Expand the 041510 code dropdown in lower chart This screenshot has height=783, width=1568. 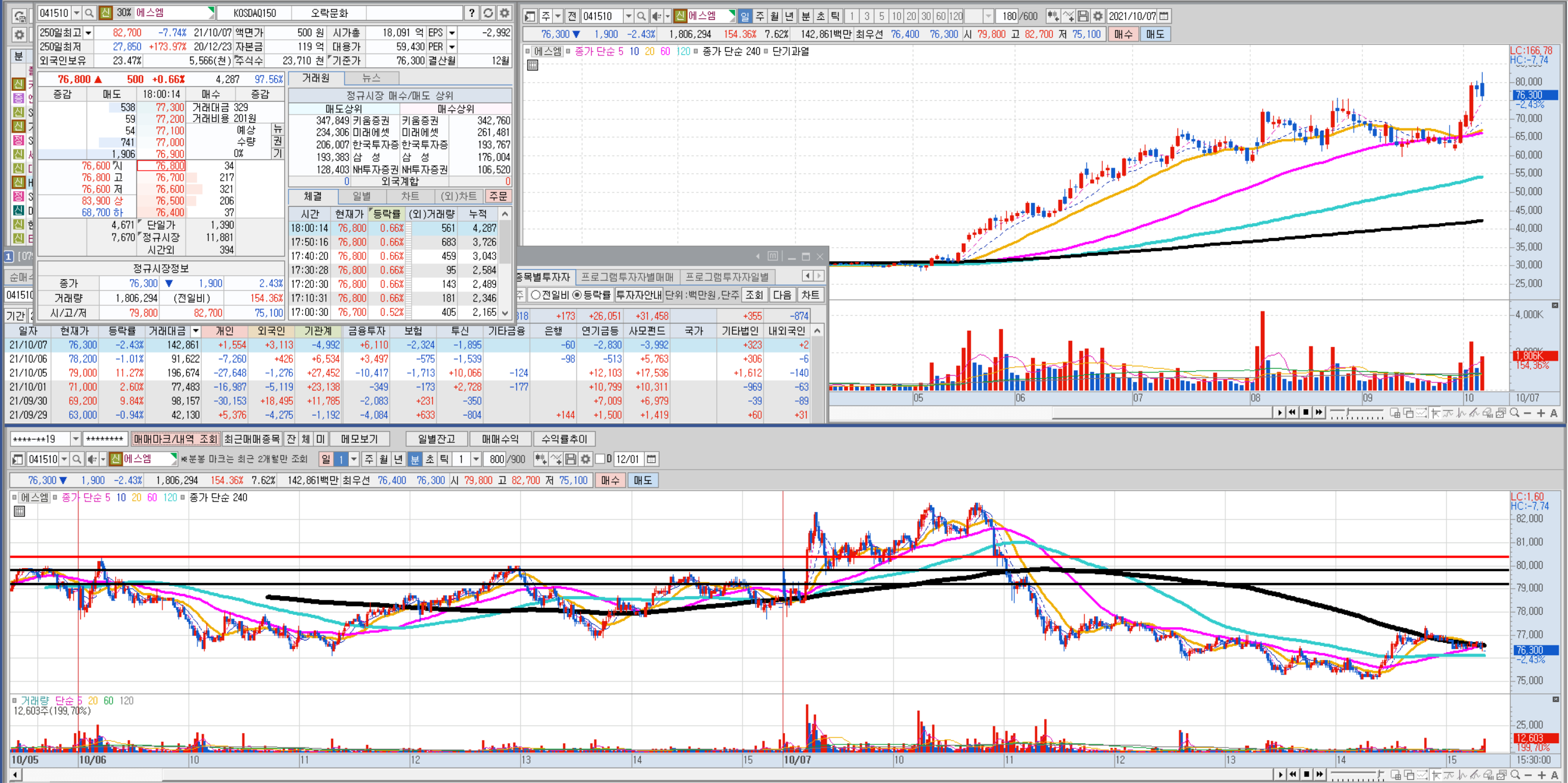click(x=64, y=460)
